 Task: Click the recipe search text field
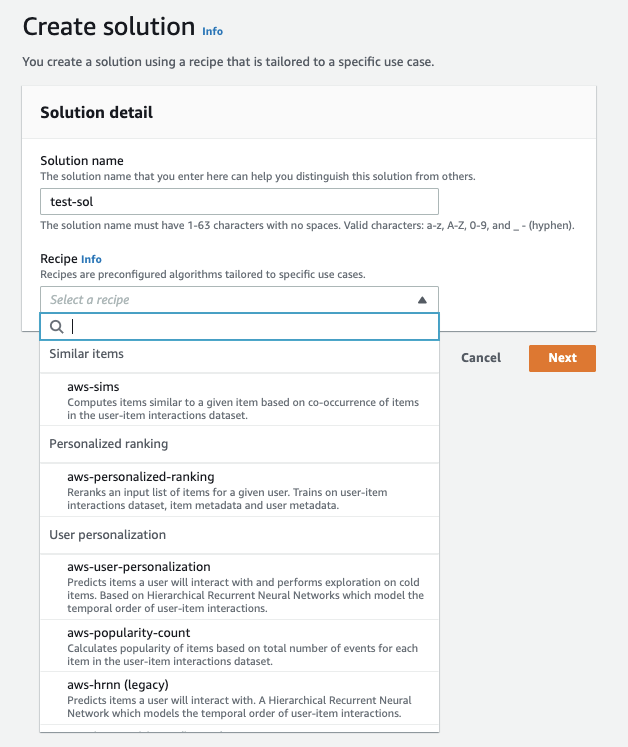coord(250,327)
